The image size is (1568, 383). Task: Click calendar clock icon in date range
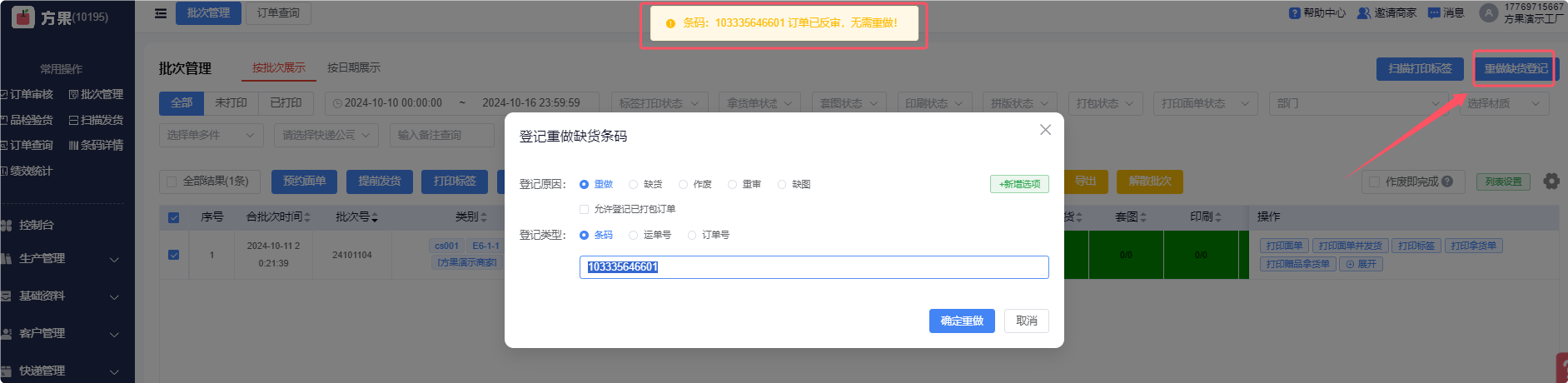[337, 103]
